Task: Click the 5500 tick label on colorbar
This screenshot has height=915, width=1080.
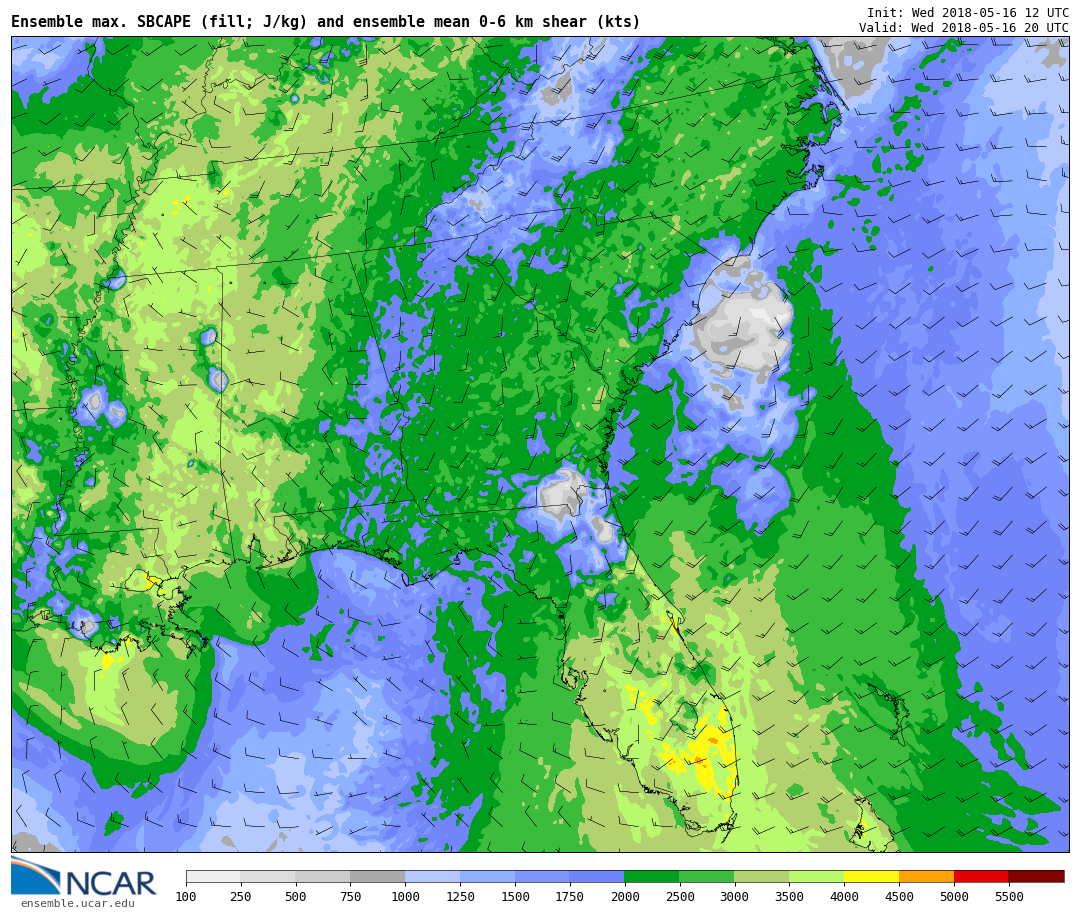Action: tap(1008, 897)
